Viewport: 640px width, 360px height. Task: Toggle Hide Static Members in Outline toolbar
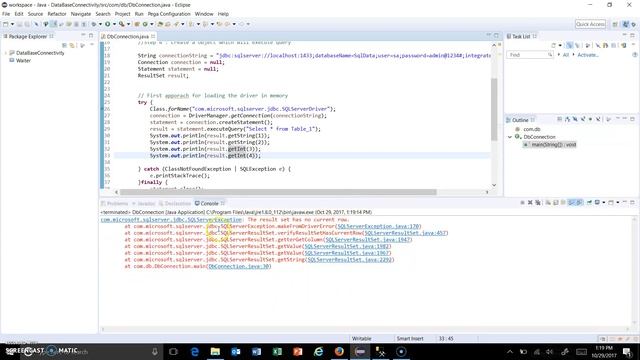coord(583,119)
